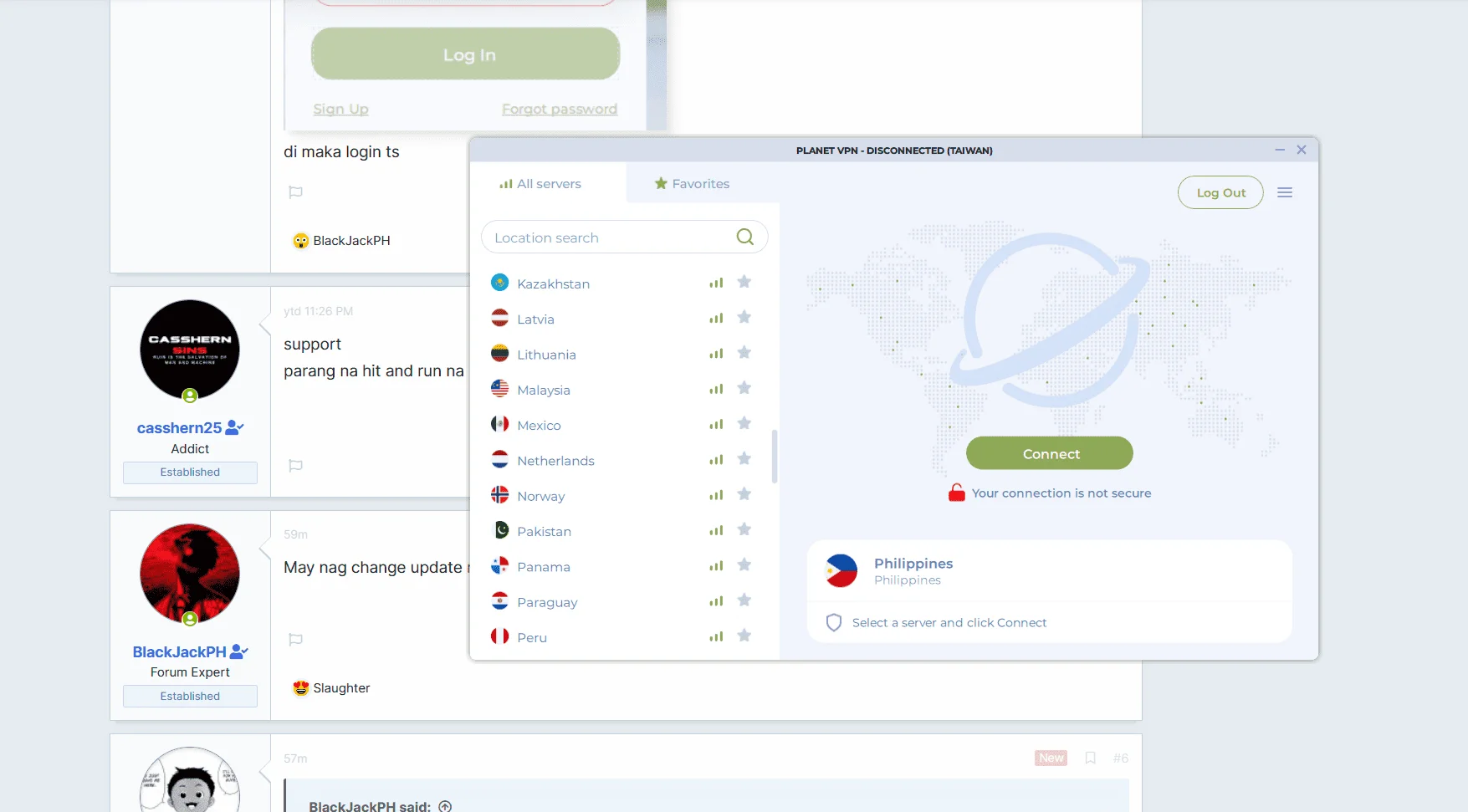Star the Malaysia server
1468x812 pixels.
744,388
